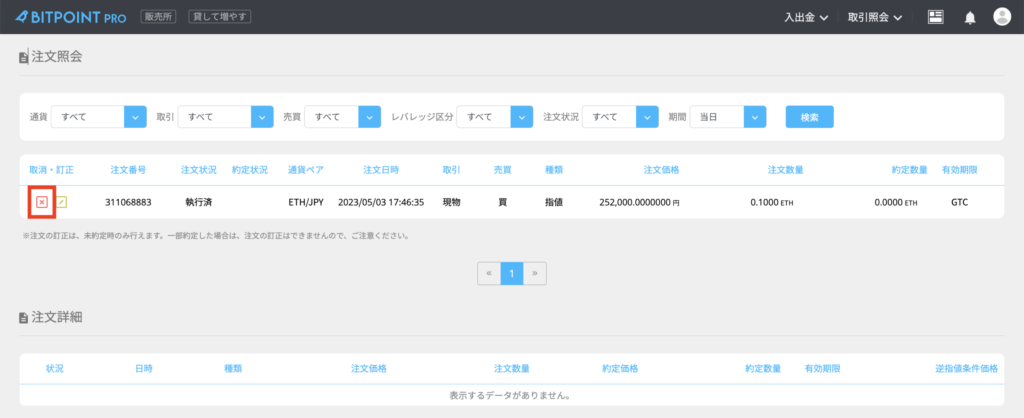
Task: Go to next page with » button
Action: pyautogui.click(x=535, y=274)
